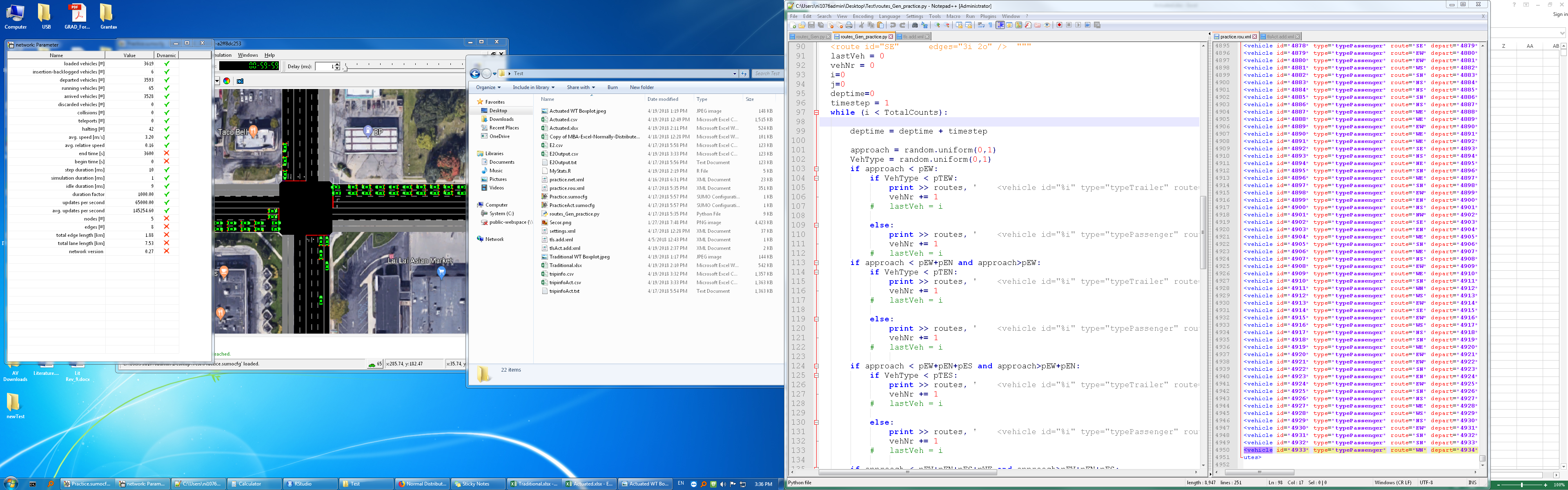This screenshot has height=490, width=1568.
Task: Open Organize dropdown in Explorer
Action: (x=488, y=87)
